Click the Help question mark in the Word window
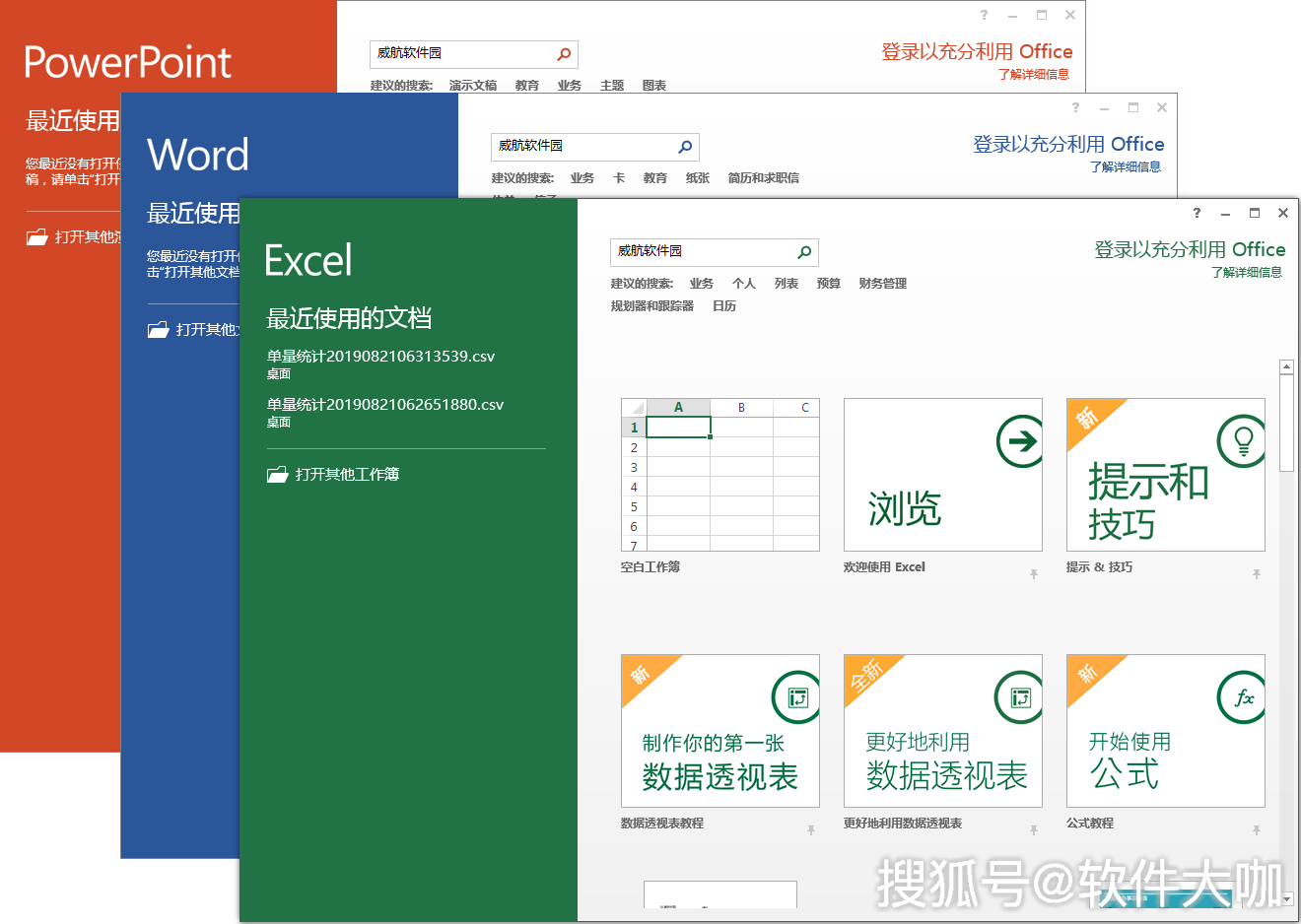 tap(1074, 107)
